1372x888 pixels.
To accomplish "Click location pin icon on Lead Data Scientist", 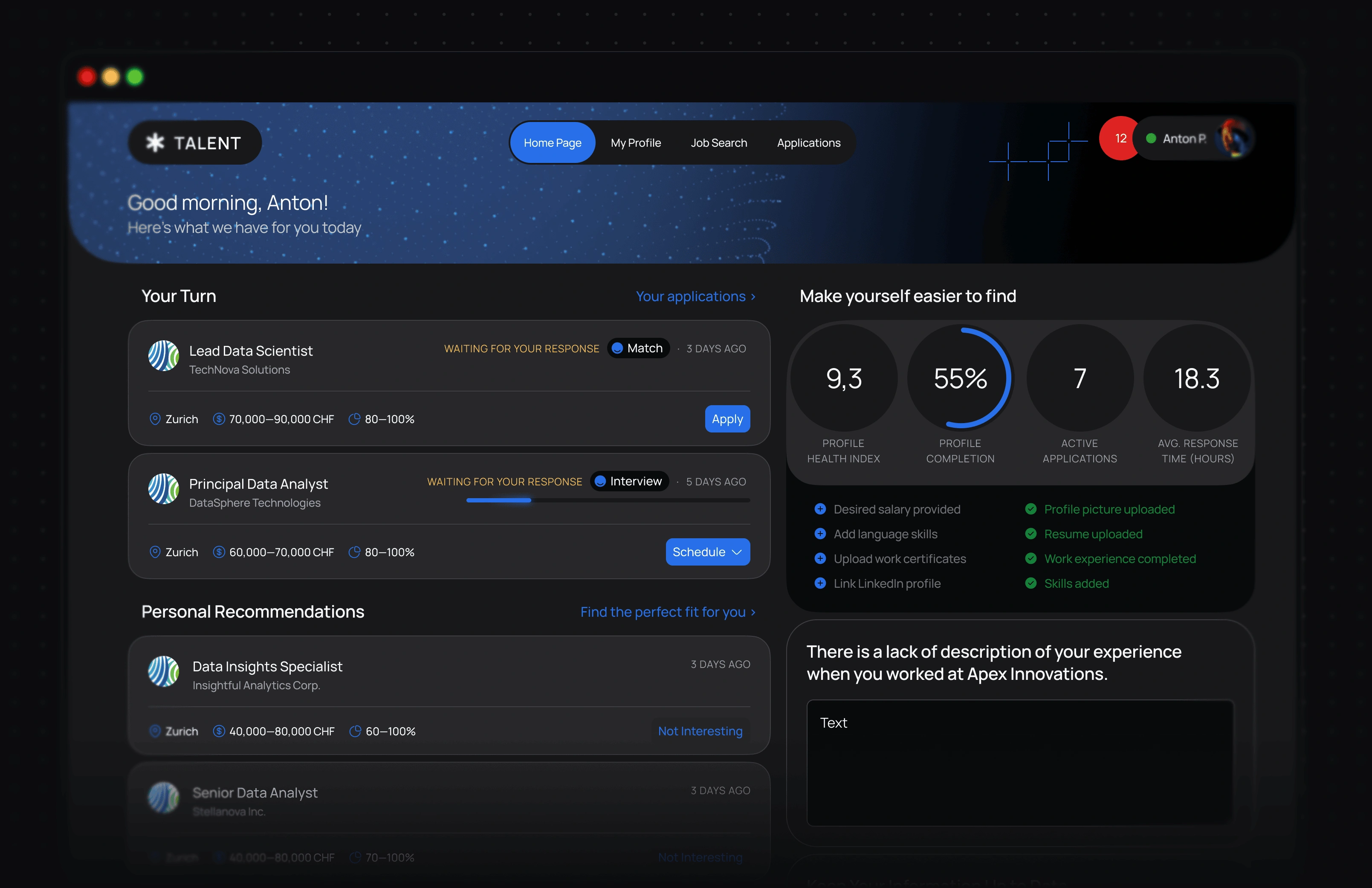I will click(155, 419).
